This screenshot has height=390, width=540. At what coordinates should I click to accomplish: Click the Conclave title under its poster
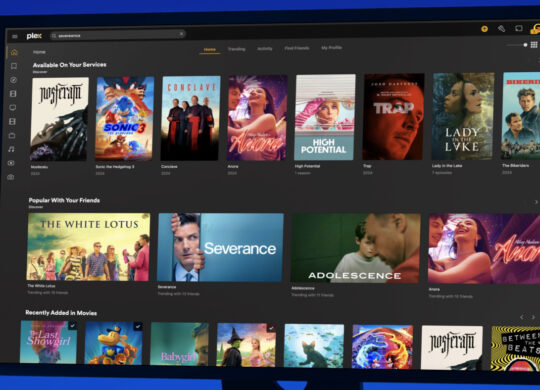click(169, 166)
